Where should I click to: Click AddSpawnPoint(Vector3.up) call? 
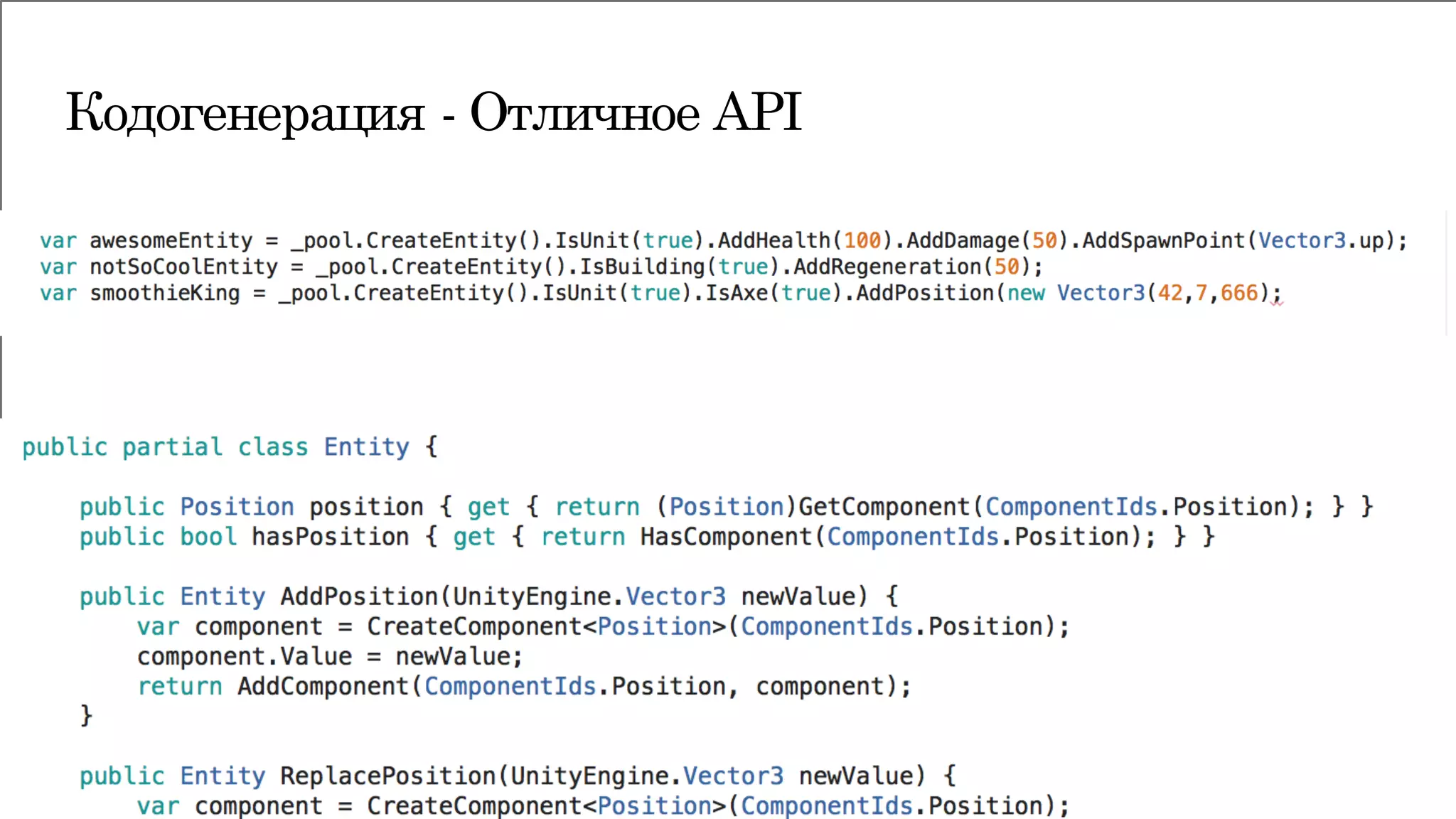pos(1237,240)
